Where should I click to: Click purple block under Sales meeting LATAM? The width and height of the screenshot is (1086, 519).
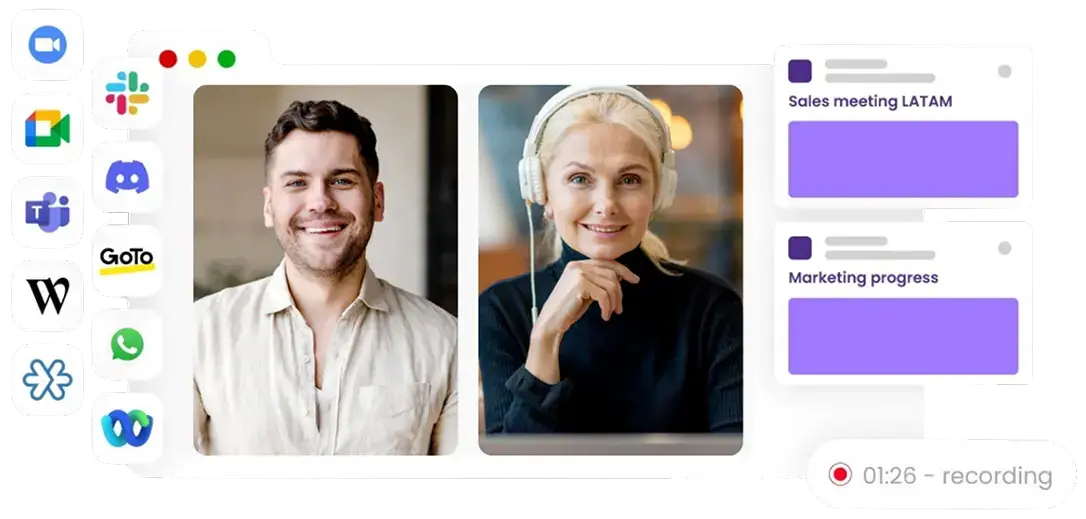(903, 159)
